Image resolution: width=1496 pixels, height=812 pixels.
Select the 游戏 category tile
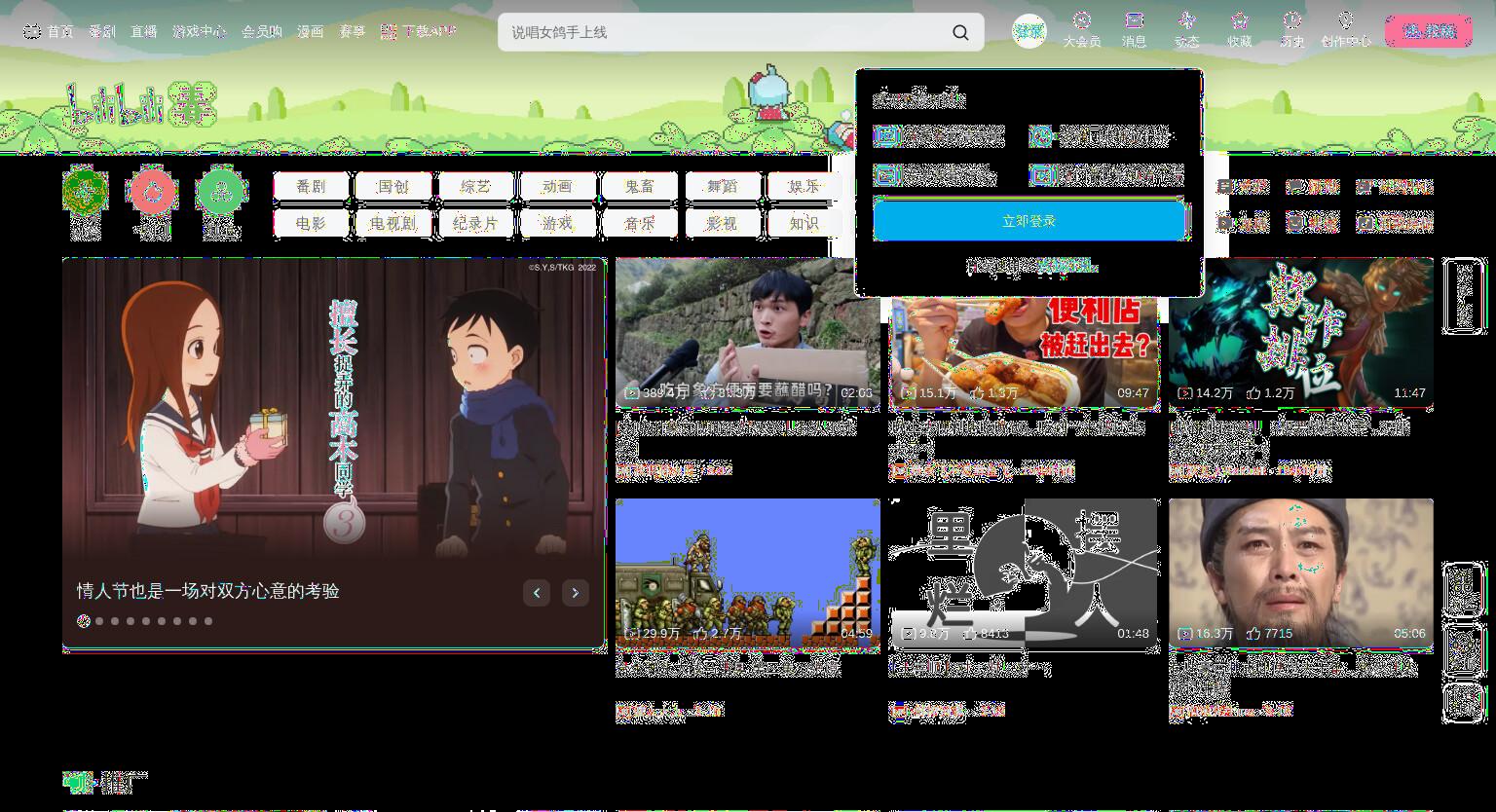coord(557,223)
